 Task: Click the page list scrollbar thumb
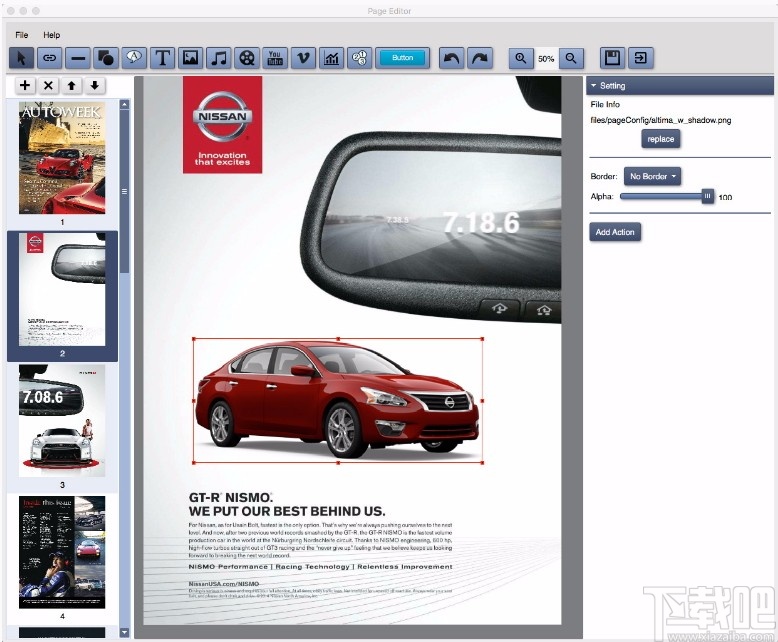pos(125,192)
